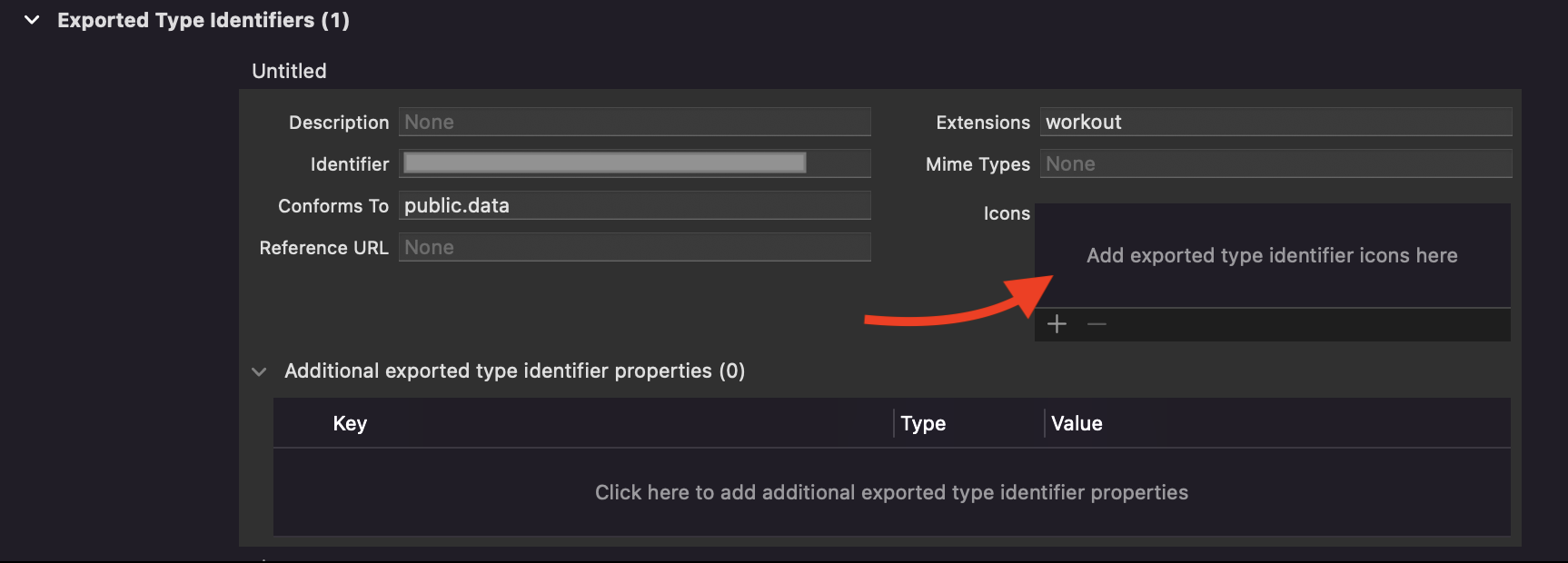This screenshot has height=563, width=1568.
Task: Click the Mime Types text field
Action: click(x=1275, y=163)
